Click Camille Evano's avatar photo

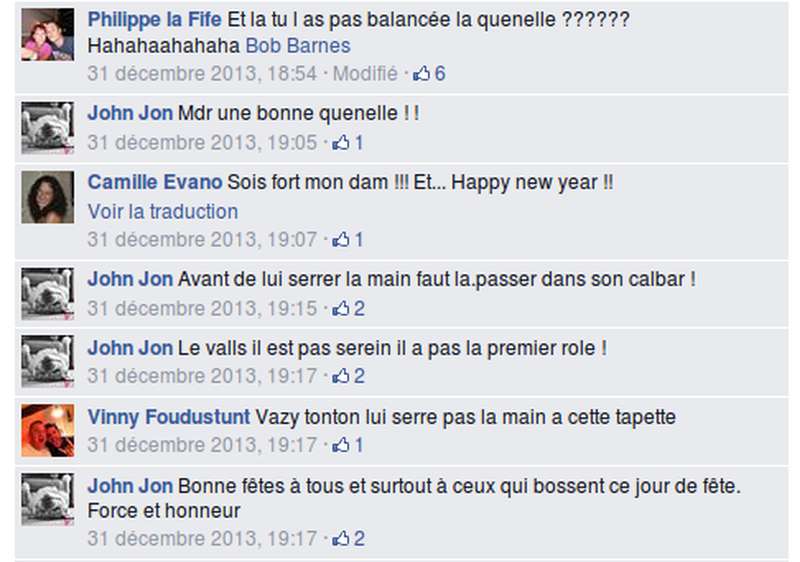click(x=47, y=197)
